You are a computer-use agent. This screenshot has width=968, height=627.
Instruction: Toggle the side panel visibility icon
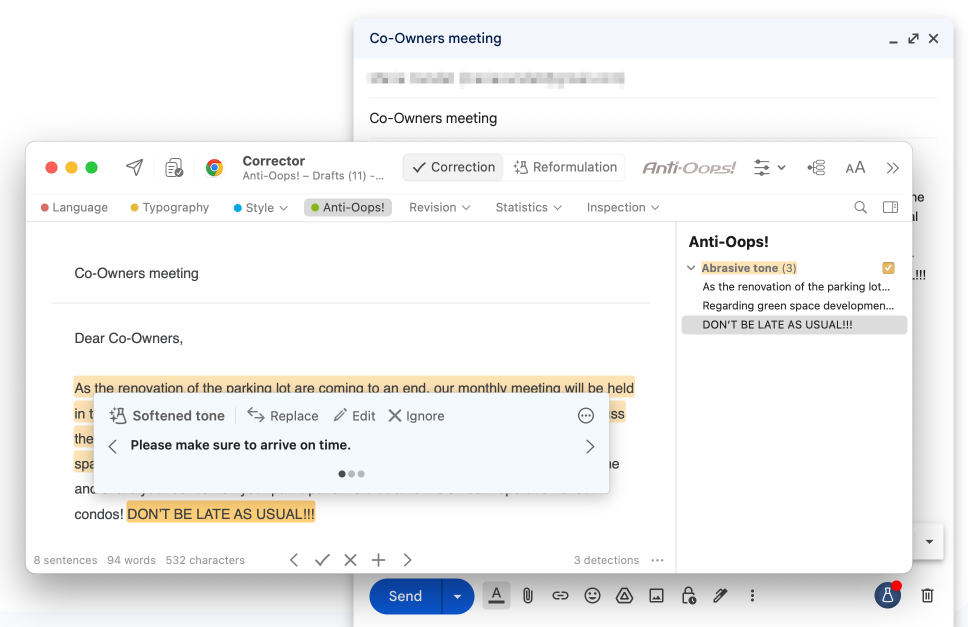pyautogui.click(x=890, y=208)
